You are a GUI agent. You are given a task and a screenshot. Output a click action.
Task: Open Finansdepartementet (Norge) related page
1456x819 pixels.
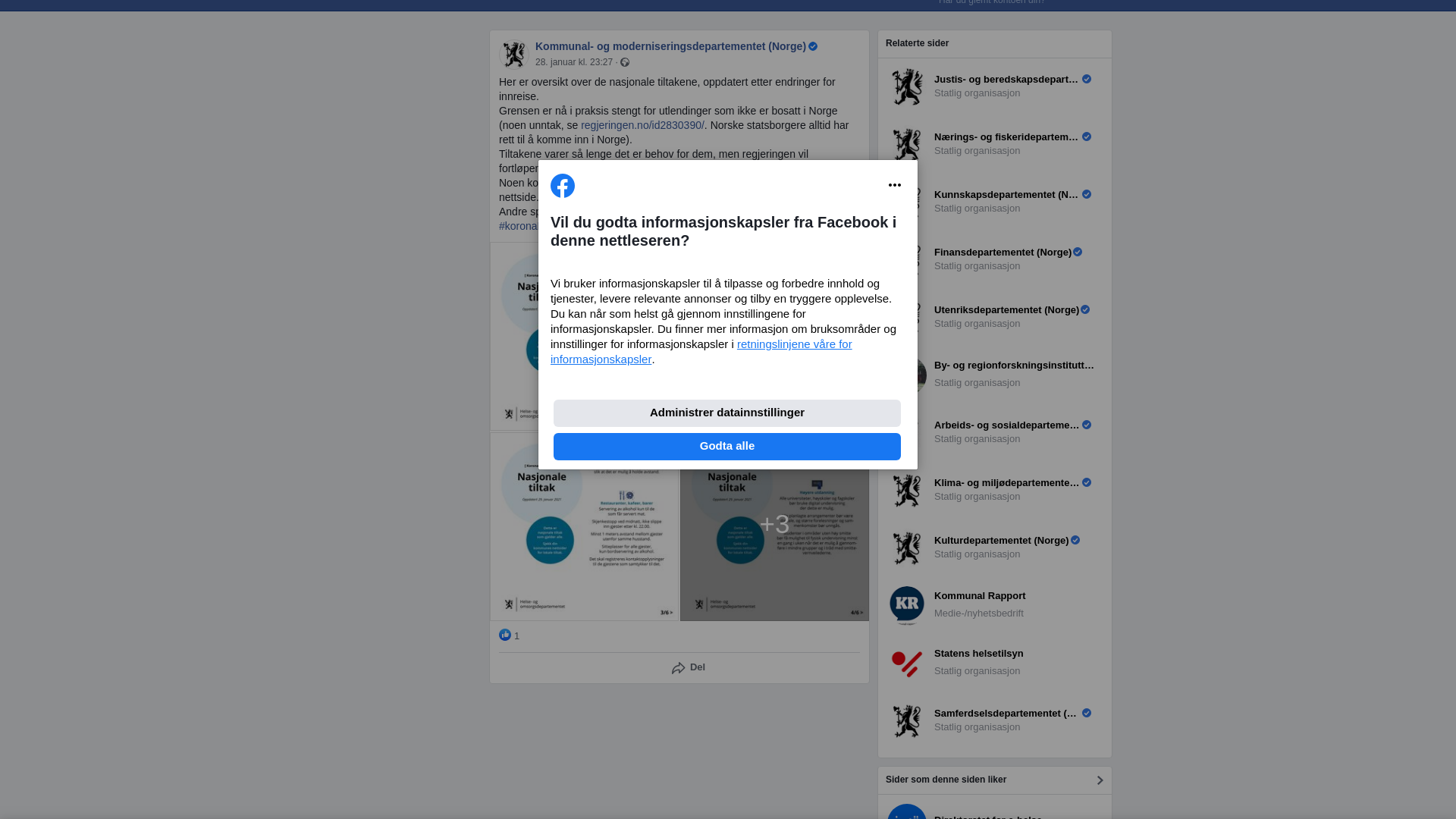tap(1003, 252)
